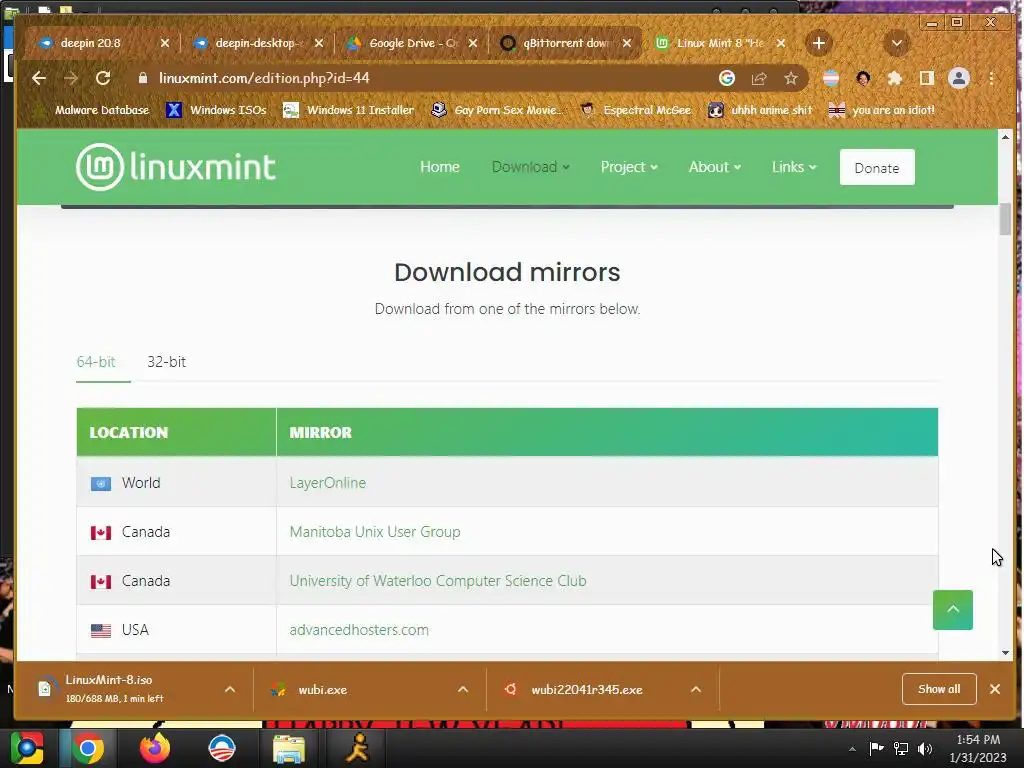Open the Google icon in address bar

click(x=727, y=78)
